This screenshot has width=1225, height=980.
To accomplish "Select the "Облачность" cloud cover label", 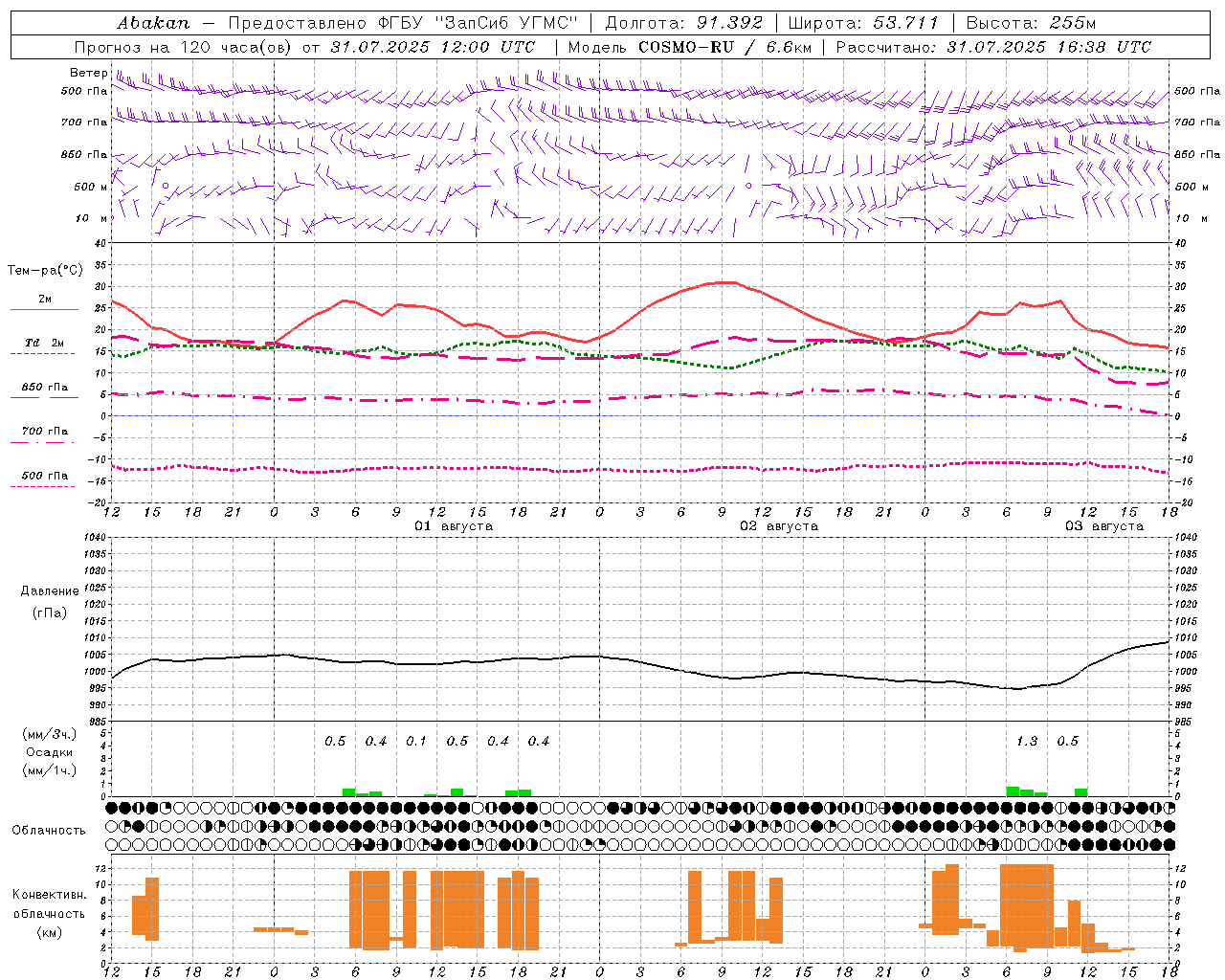I will tap(49, 831).
